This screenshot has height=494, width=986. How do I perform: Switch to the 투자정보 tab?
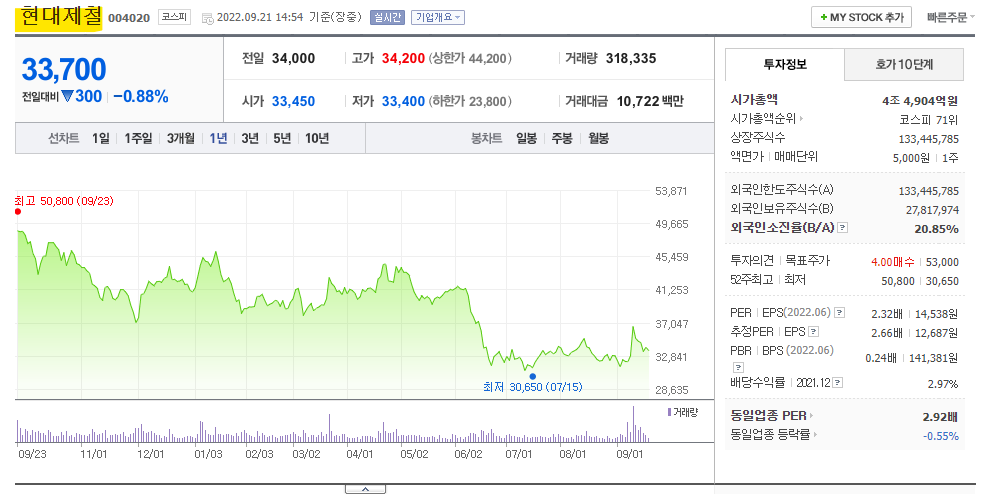coord(785,64)
